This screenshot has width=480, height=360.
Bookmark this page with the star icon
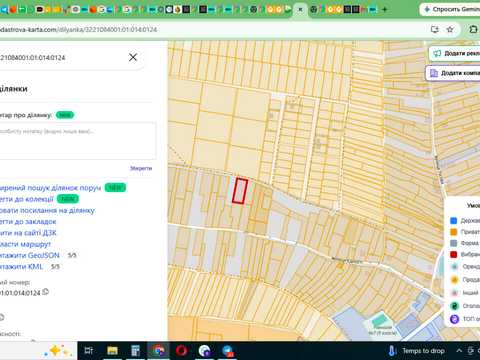click(x=450, y=30)
